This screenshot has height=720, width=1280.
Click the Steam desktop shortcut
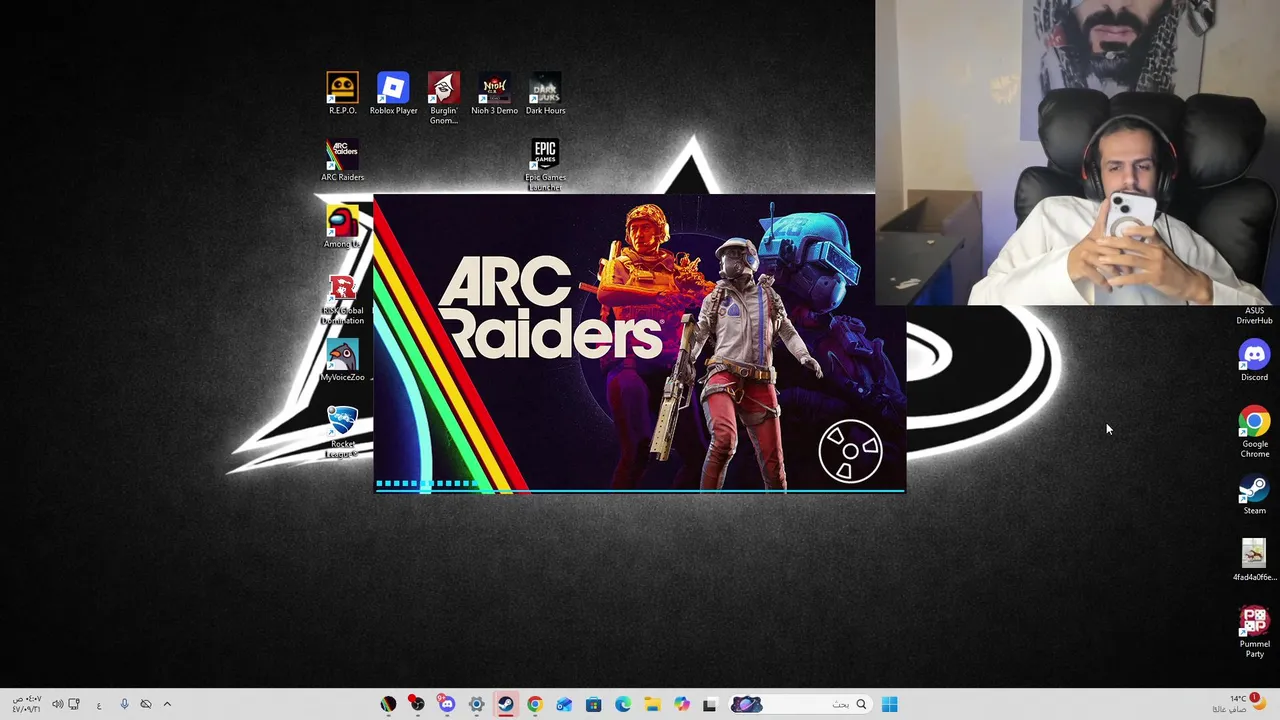[x=1254, y=494]
